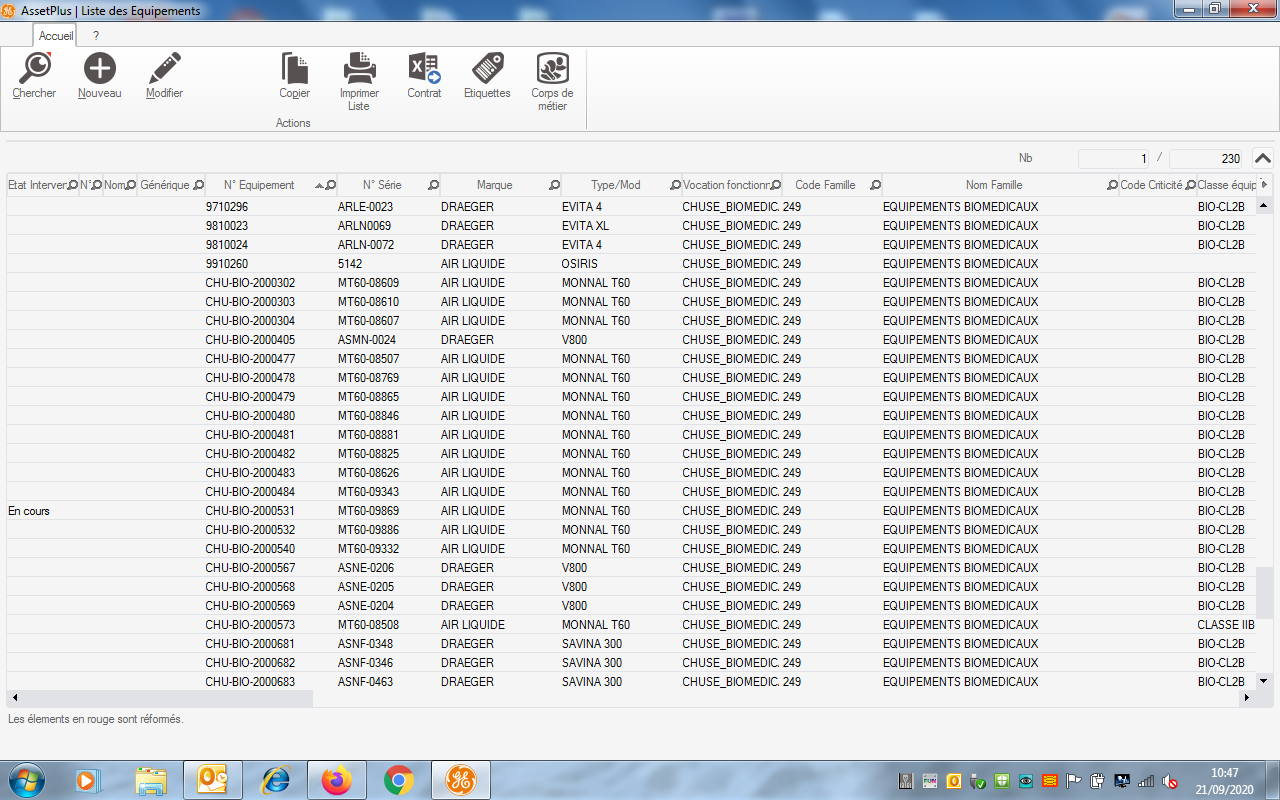1280x800 pixels.
Task: Click Nouveau to add equipment
Action: pos(99,68)
